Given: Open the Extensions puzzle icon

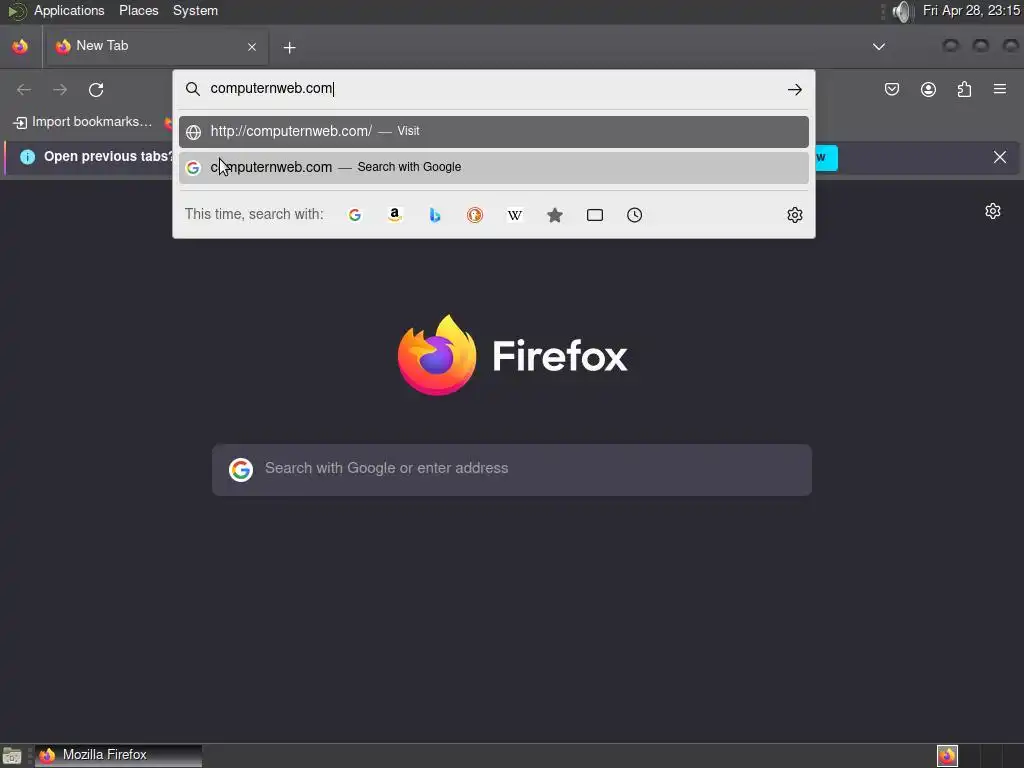Looking at the screenshot, I should pyautogui.click(x=964, y=89).
